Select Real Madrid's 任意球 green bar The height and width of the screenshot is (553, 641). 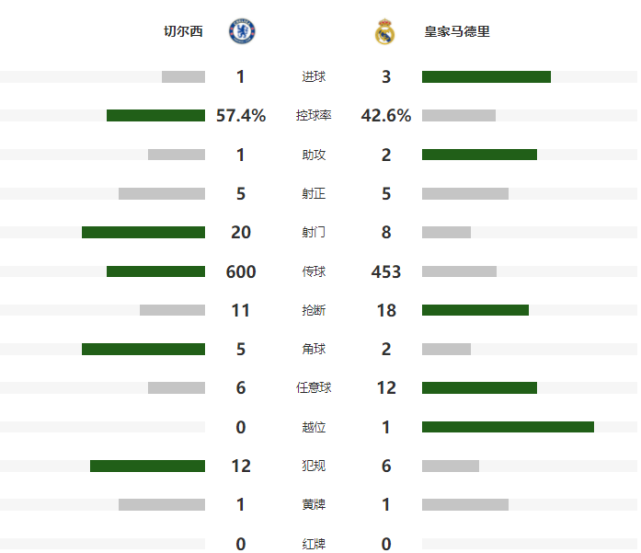480,388
